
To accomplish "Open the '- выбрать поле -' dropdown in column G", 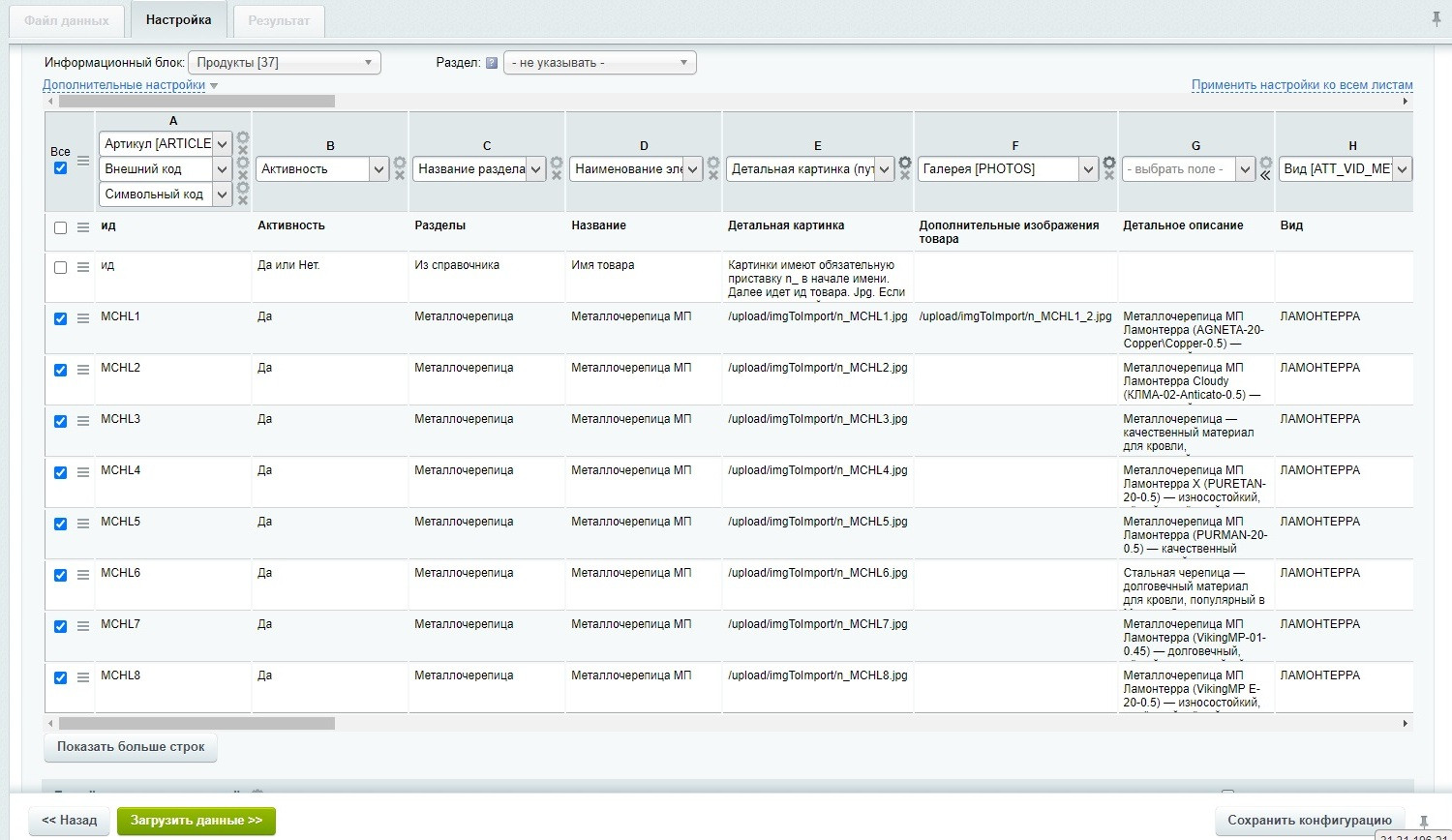I will point(1188,169).
